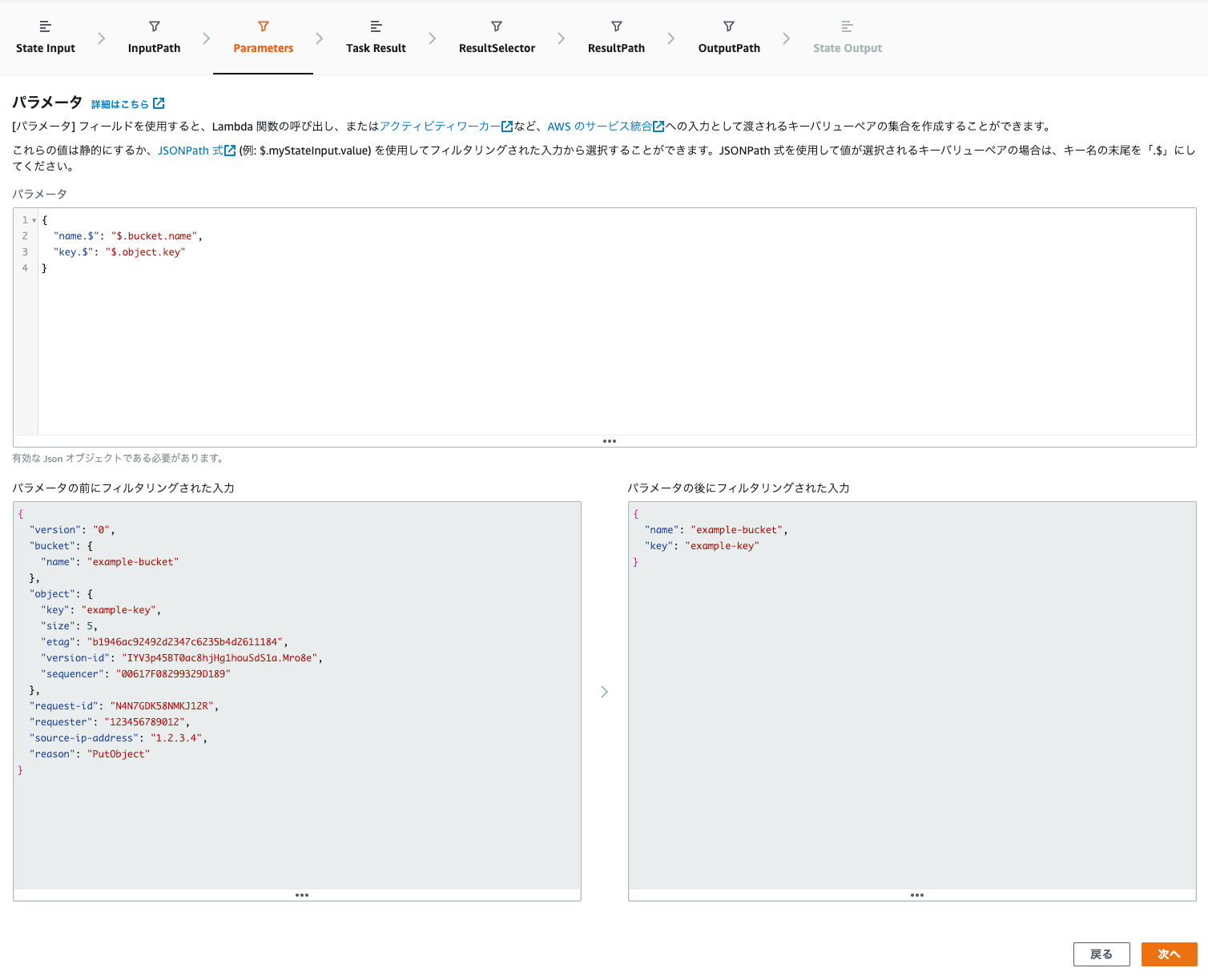Collapse the JSON fold arrow on line 1
This screenshot has width=1208, height=980.
coord(33,219)
